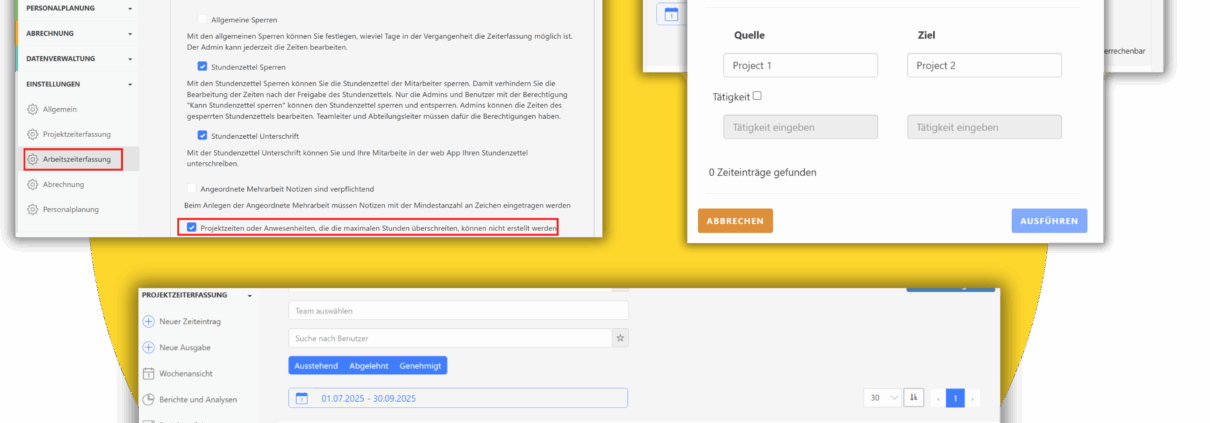This screenshot has width=1210, height=423.
Task: Switch to Ausstehend filter tab
Action: (316, 366)
